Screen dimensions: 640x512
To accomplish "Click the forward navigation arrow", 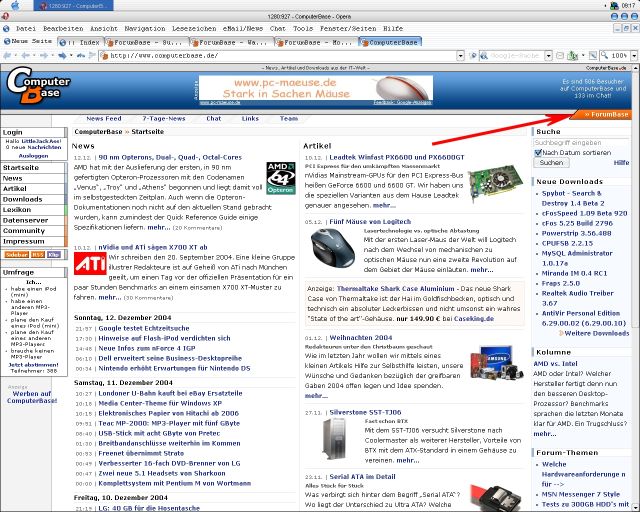I will pos(44,56).
